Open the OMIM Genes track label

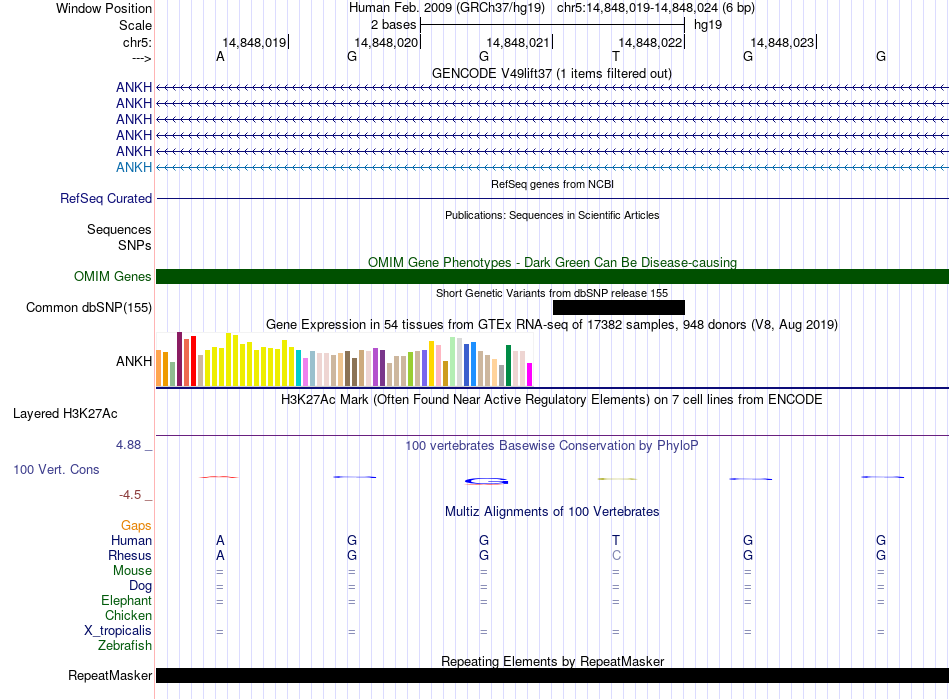[x=113, y=276]
